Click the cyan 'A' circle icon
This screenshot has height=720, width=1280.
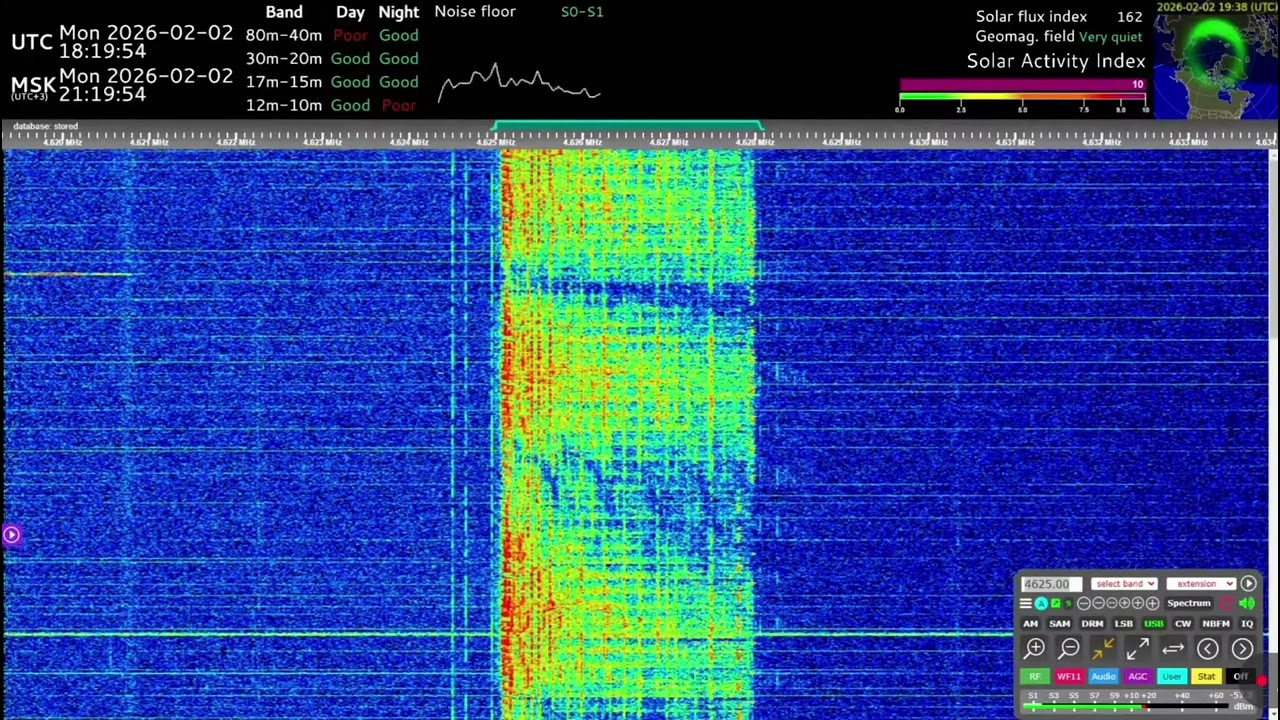pyautogui.click(x=1041, y=603)
